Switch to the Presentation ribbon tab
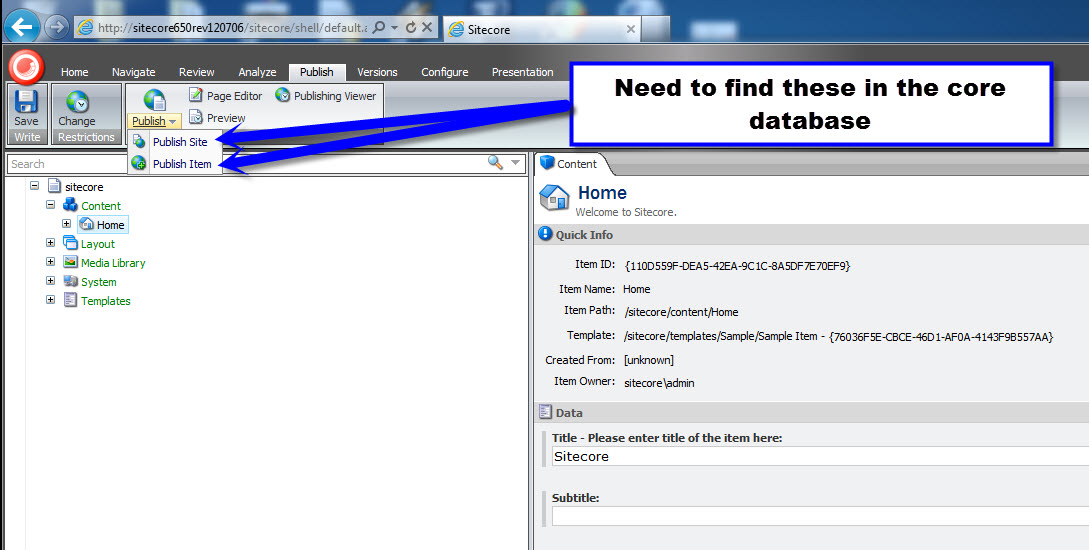The width and height of the screenshot is (1089, 550). 522,72
